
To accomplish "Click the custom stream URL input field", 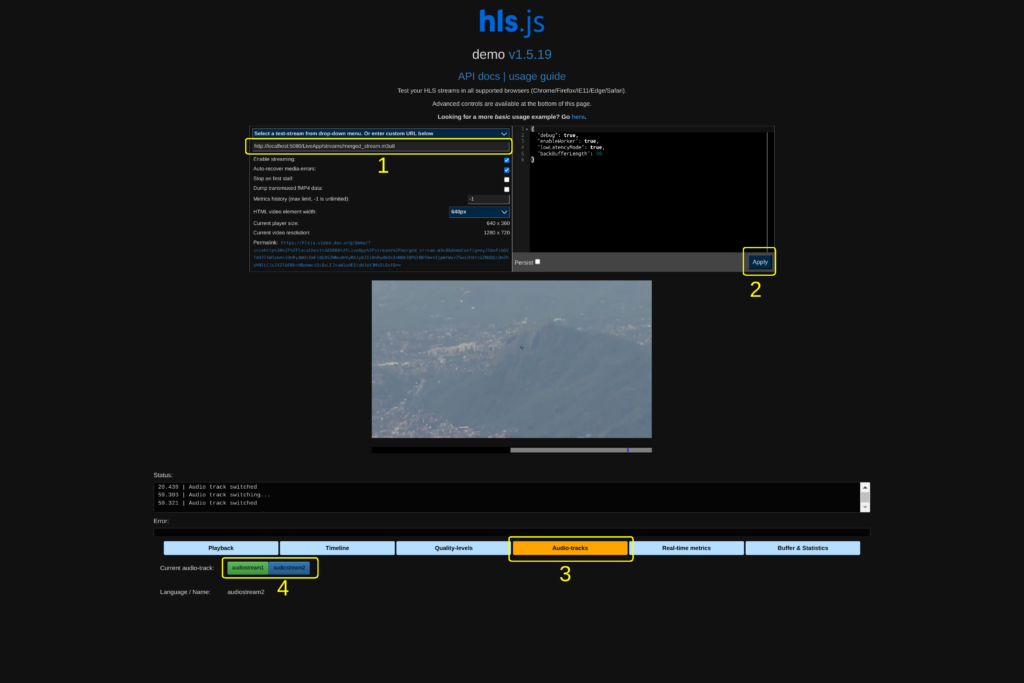I will pyautogui.click(x=380, y=146).
